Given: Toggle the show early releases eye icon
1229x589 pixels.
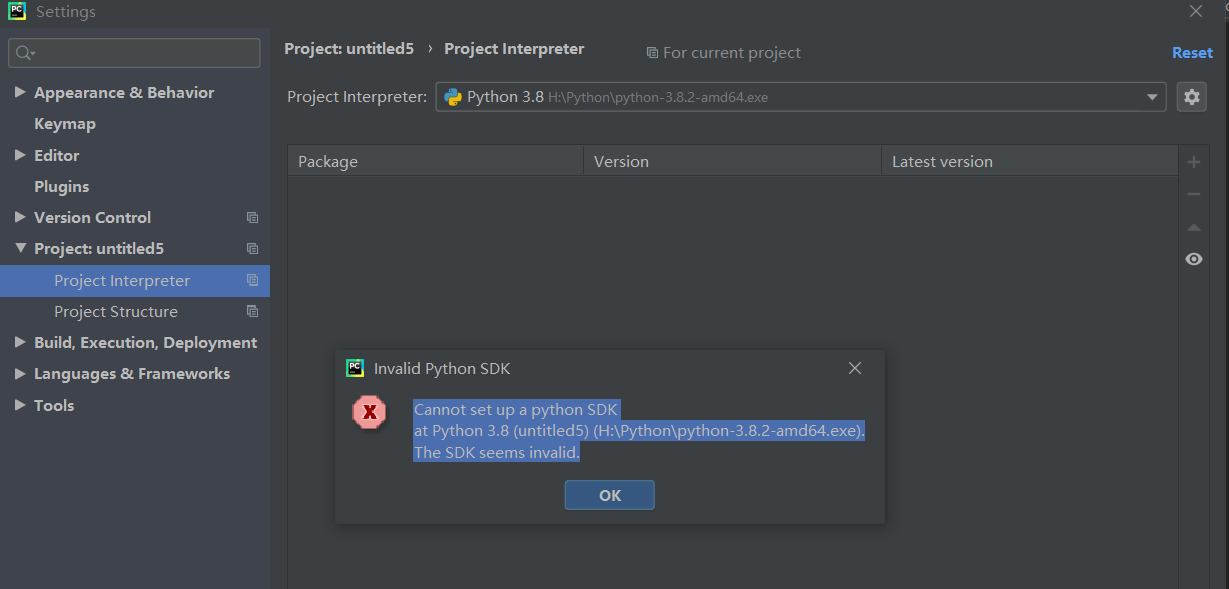Looking at the screenshot, I should (x=1193, y=259).
